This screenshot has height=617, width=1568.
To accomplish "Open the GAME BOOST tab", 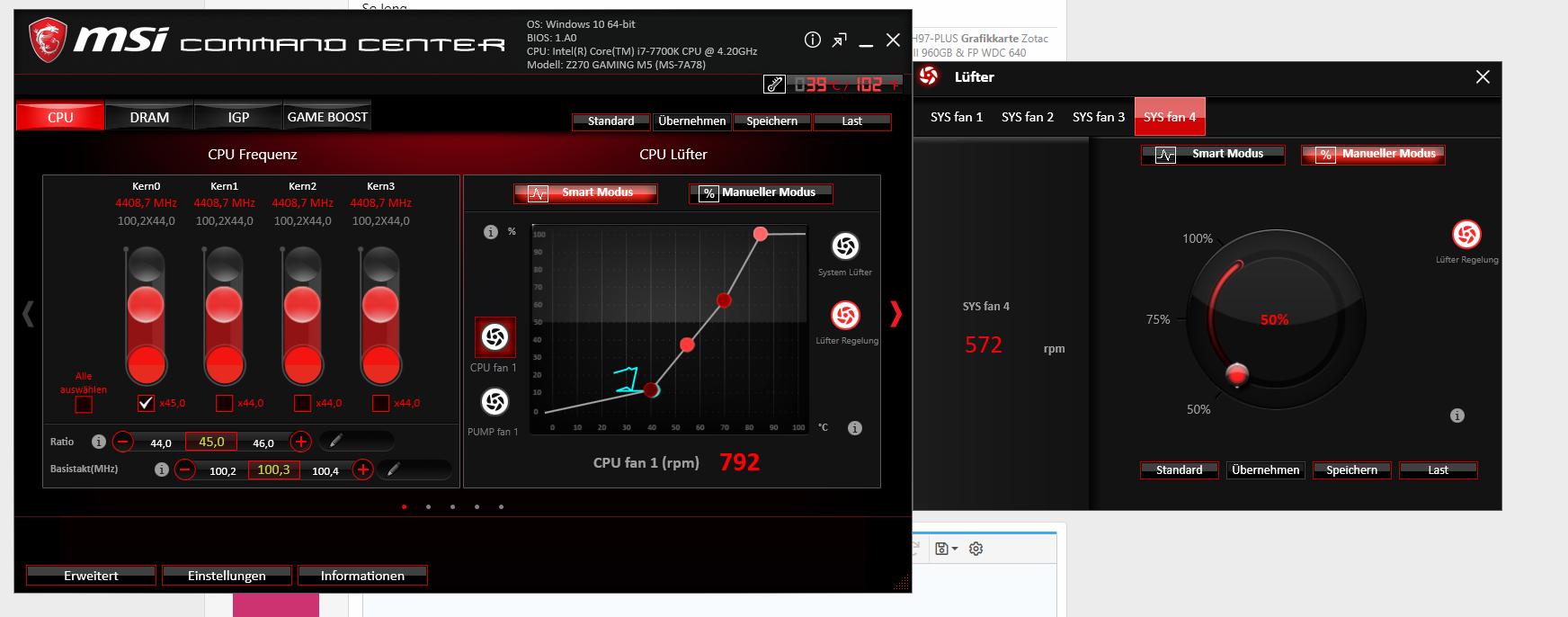I will pyautogui.click(x=327, y=117).
